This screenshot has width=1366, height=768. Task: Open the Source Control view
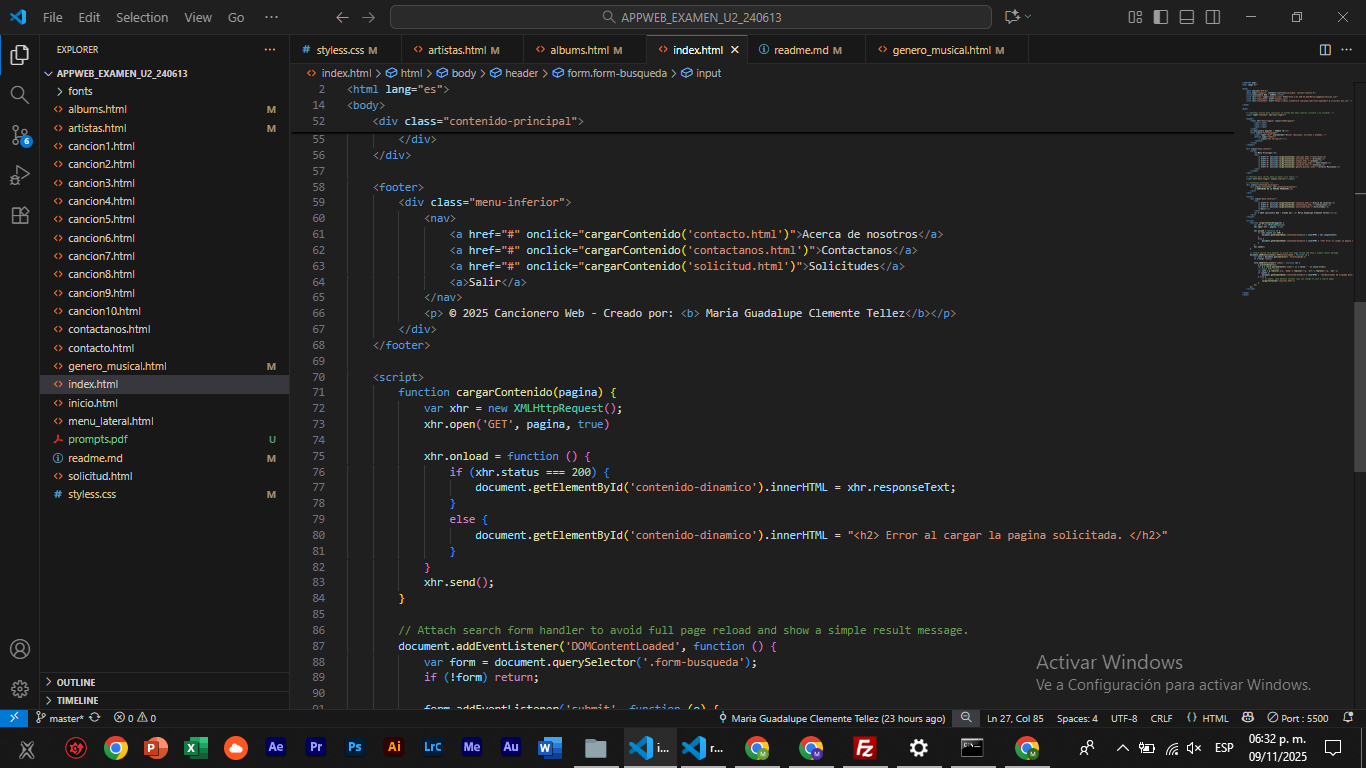[x=19, y=135]
